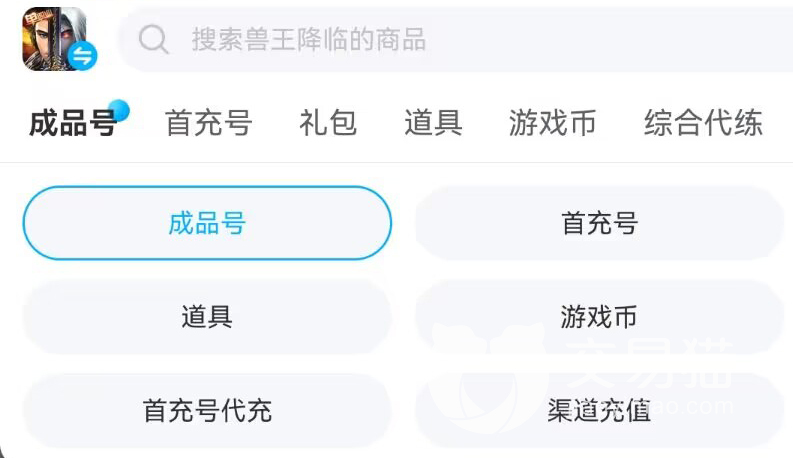
Task: Choose the 首充号 filter chip option
Action: (599, 223)
